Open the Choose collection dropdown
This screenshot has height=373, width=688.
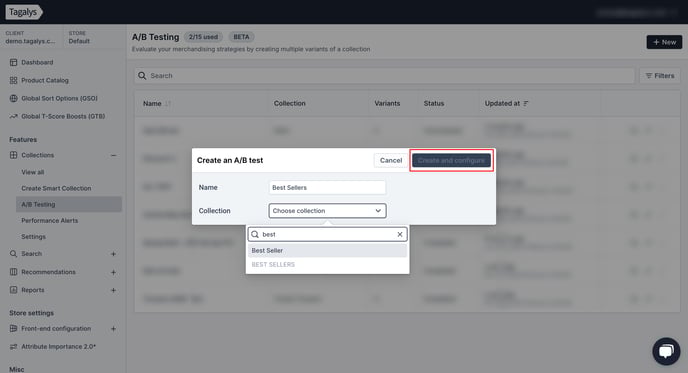[327, 211]
